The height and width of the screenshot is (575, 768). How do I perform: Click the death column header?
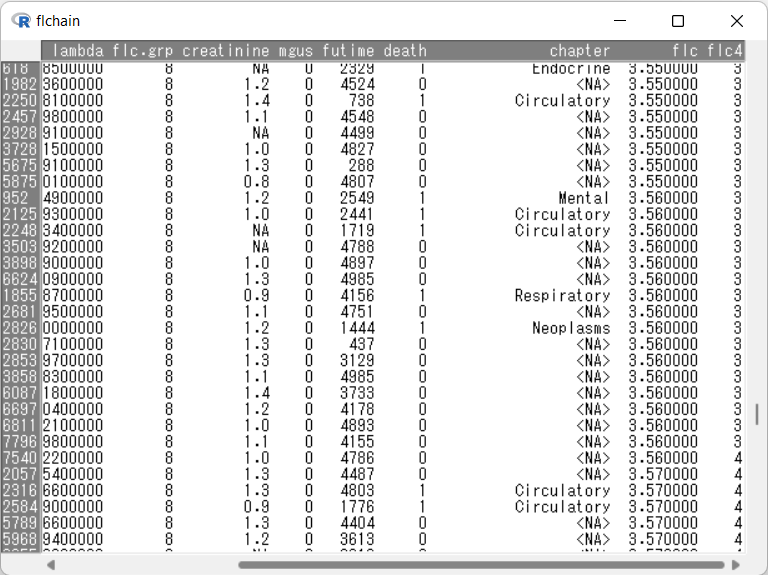(404, 51)
